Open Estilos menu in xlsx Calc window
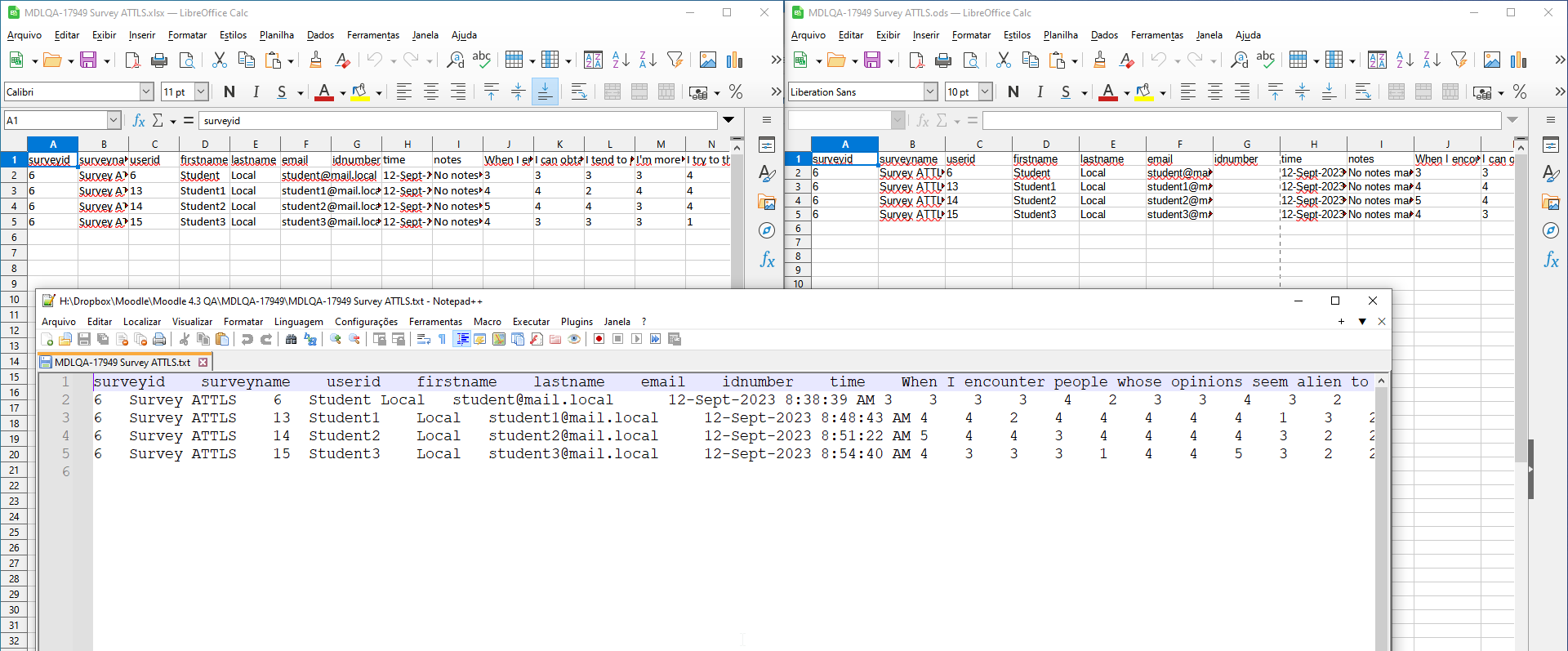The width and height of the screenshot is (1568, 651). point(233,35)
